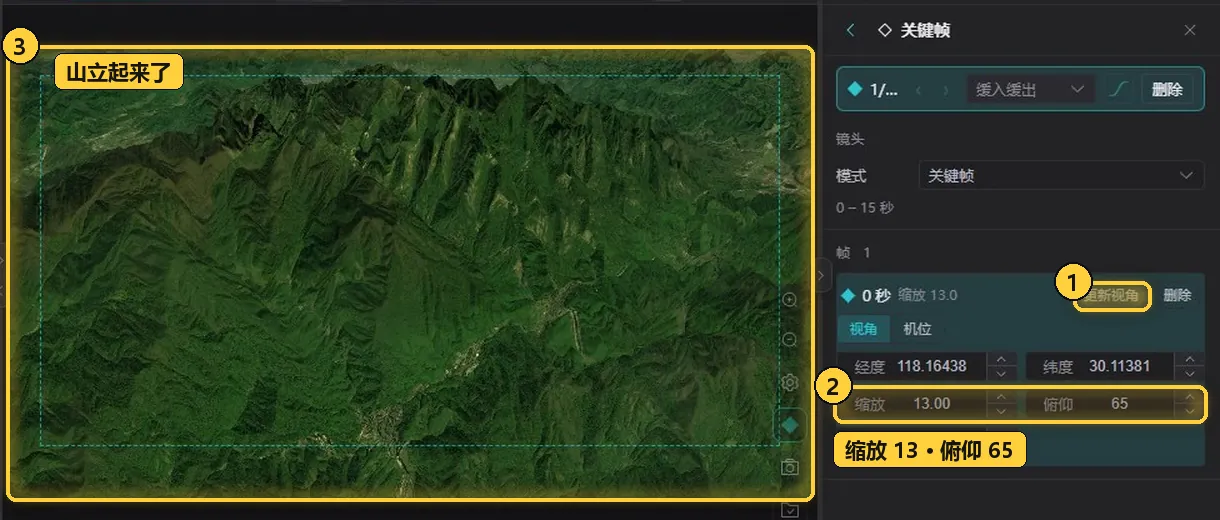Image resolution: width=1220 pixels, height=520 pixels.
Task: Click the 1/... keyframe counter diamond
Action: coord(853,89)
